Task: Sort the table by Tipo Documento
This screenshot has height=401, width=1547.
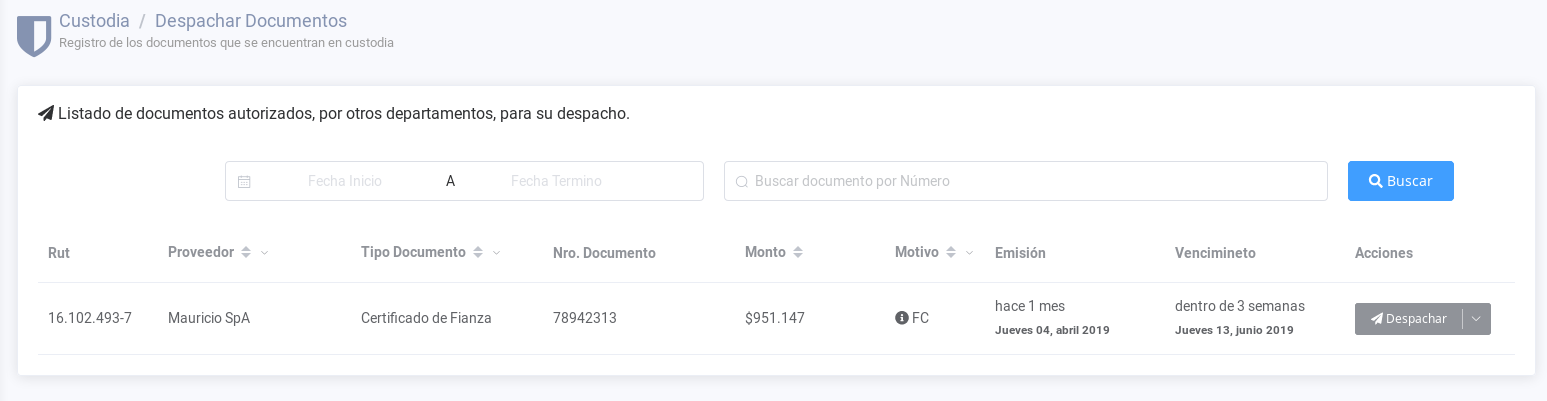Action: [478, 253]
